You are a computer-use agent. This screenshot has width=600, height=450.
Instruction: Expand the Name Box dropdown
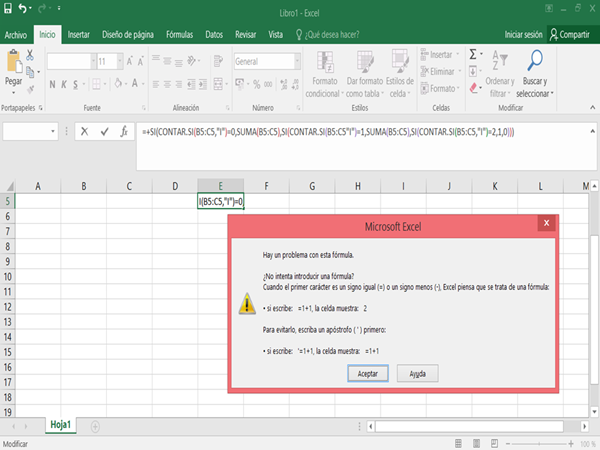point(53,131)
